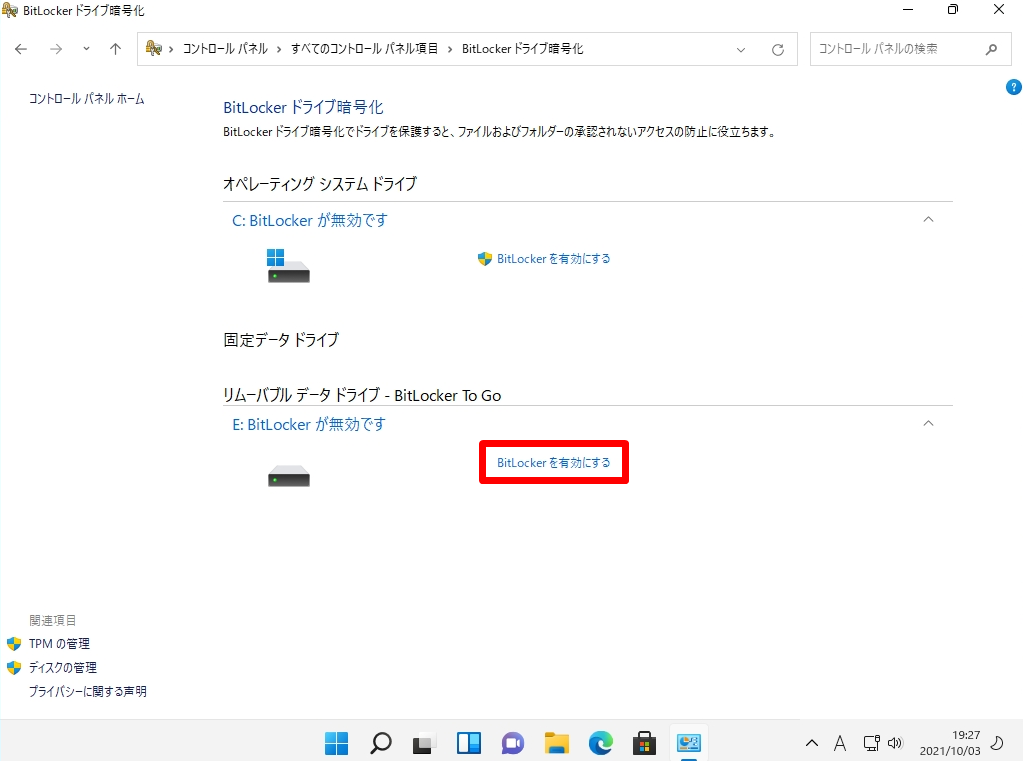The image size is (1023, 761).
Task: Open Microsoft Store from the taskbar
Action: 644,743
